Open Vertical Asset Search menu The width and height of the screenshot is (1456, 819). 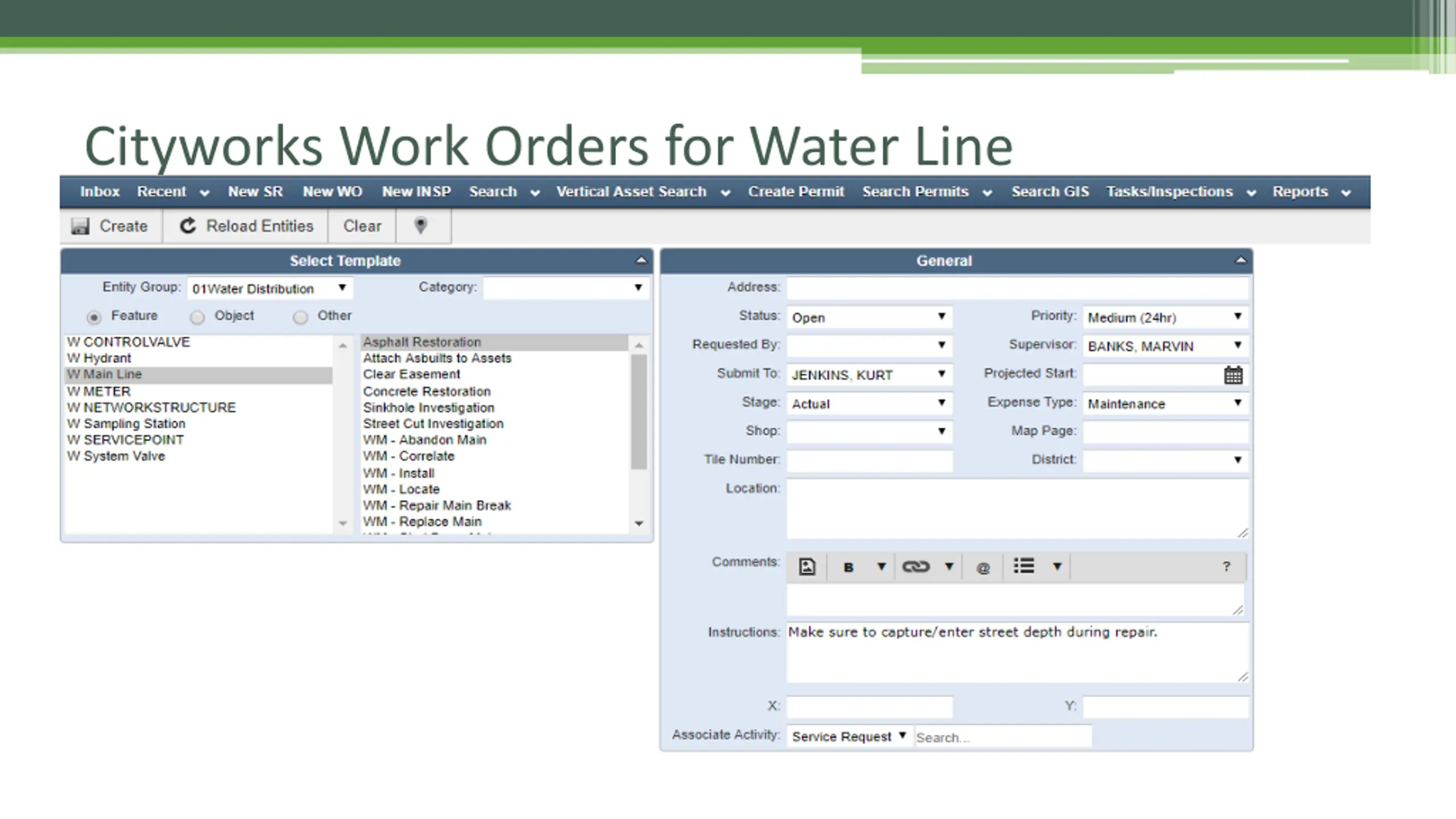coord(643,192)
